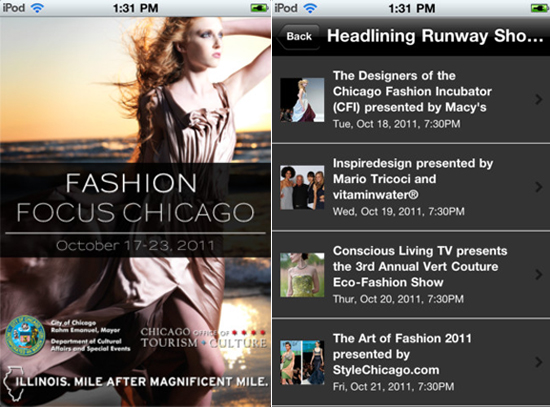Expand the Vert Couture row chevron arrow
This screenshot has height=407, width=550.
(x=539, y=275)
